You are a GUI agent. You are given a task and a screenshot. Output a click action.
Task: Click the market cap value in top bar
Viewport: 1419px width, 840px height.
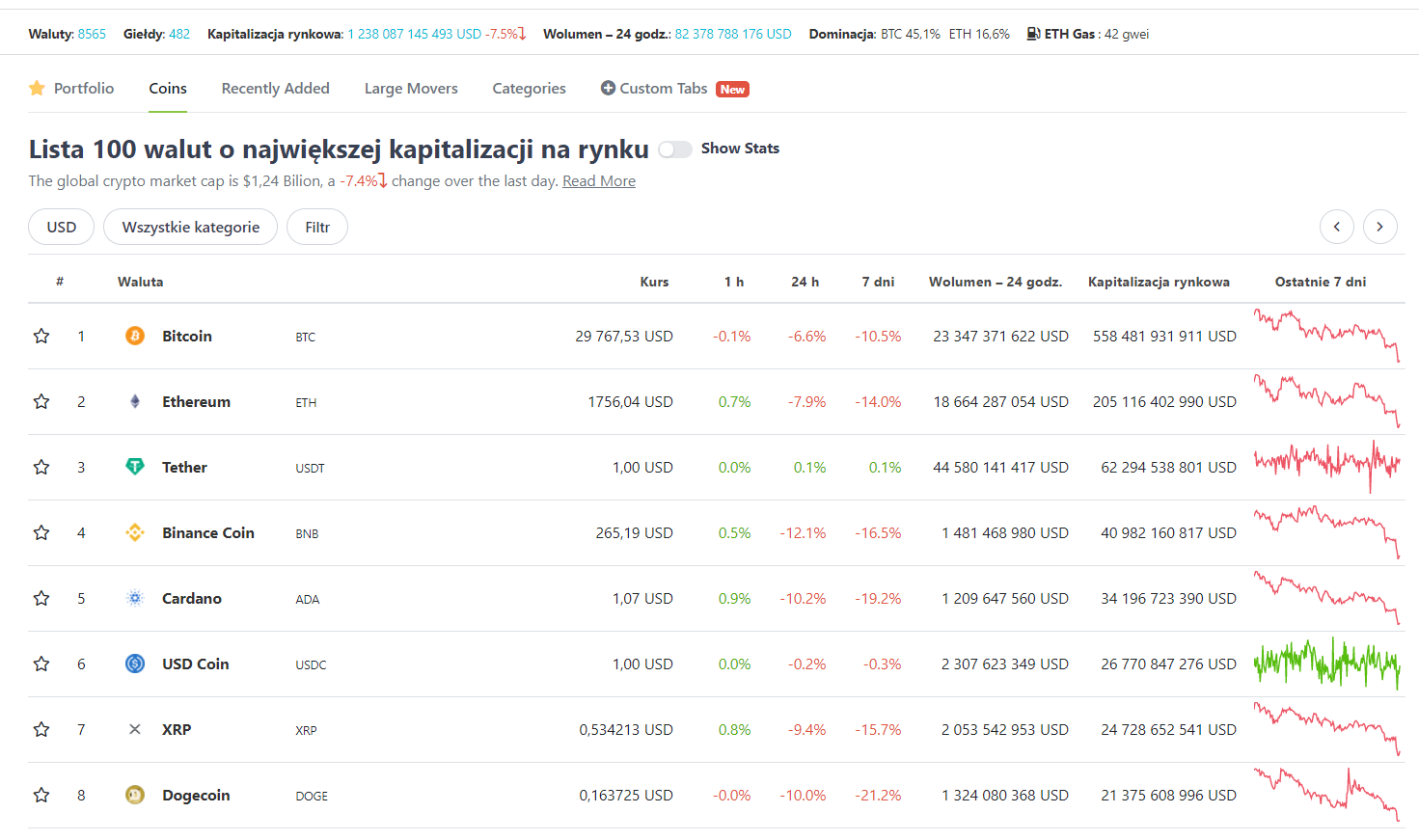pyautogui.click(x=415, y=34)
